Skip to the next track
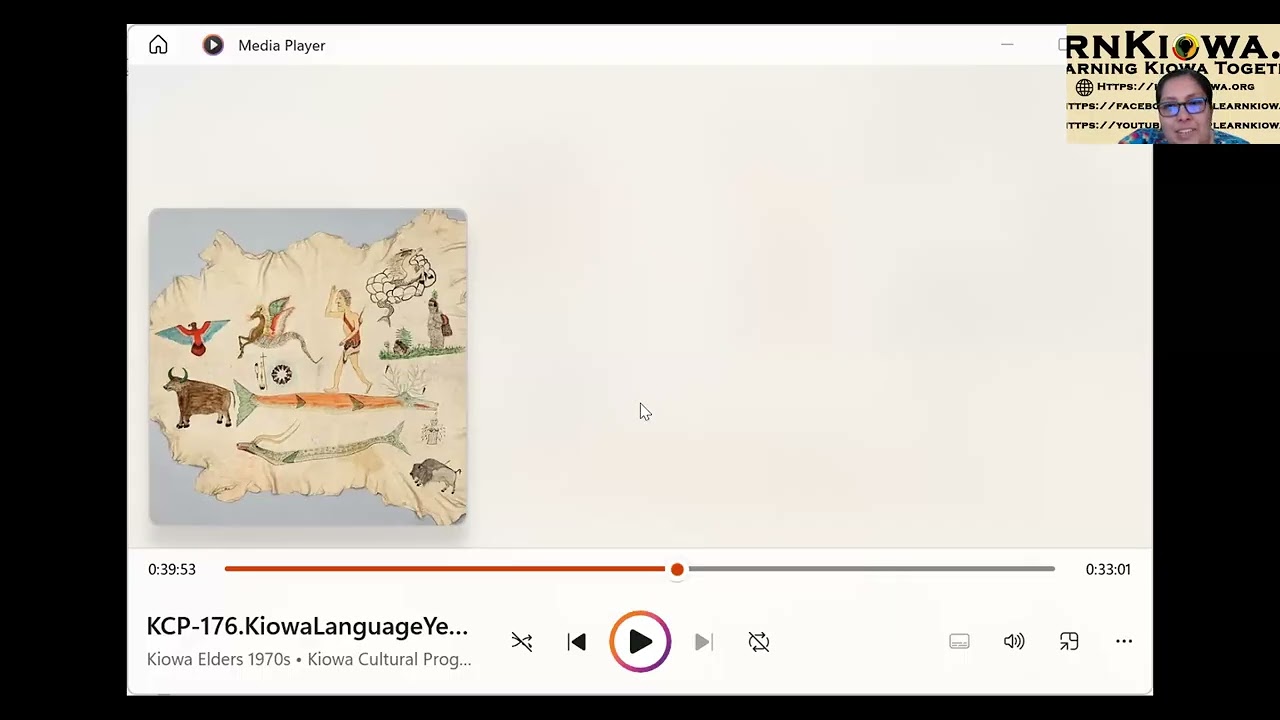 [704, 642]
